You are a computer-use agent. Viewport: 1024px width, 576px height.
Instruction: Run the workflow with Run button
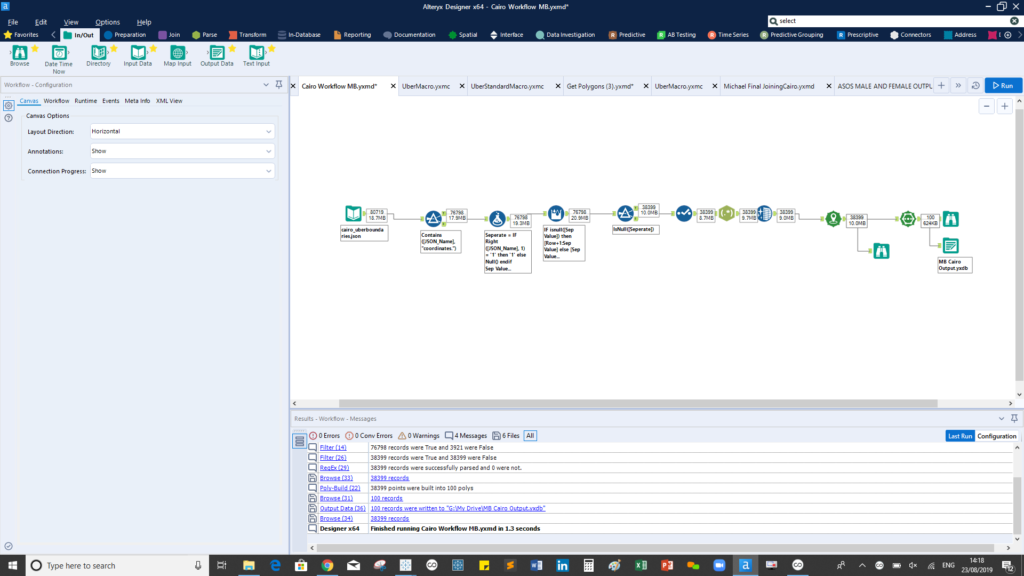[x=1003, y=86]
